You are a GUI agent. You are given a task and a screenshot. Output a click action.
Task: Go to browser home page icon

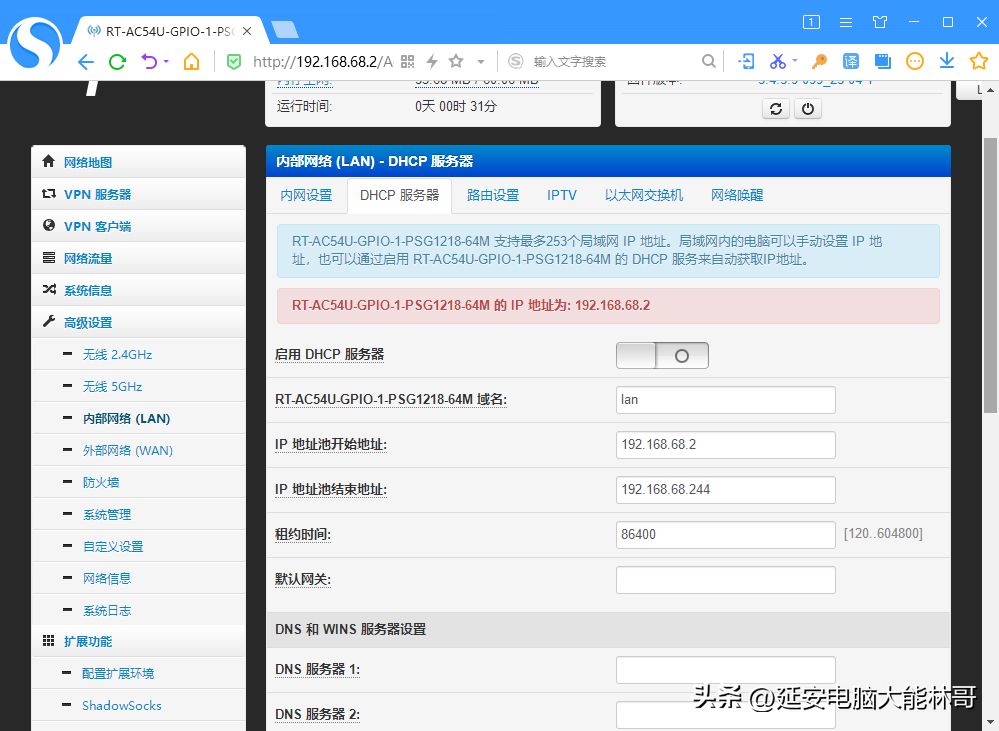pos(191,62)
